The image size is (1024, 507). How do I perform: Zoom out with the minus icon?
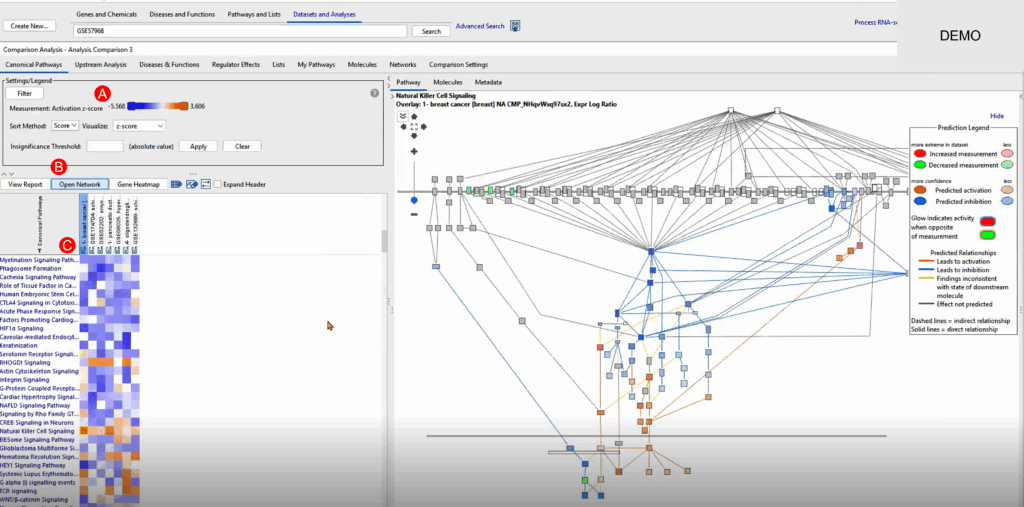click(x=414, y=214)
